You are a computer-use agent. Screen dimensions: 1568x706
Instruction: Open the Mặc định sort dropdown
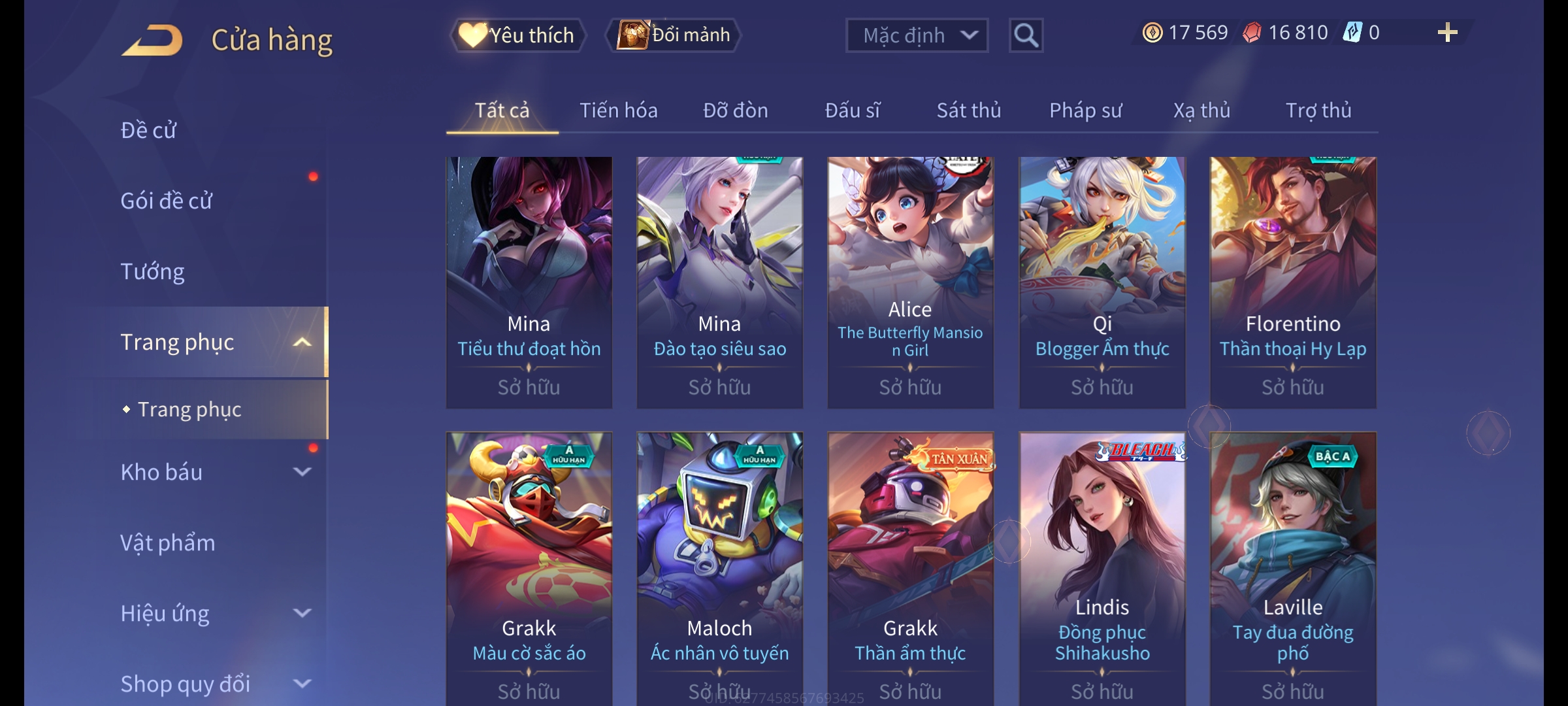pos(917,35)
